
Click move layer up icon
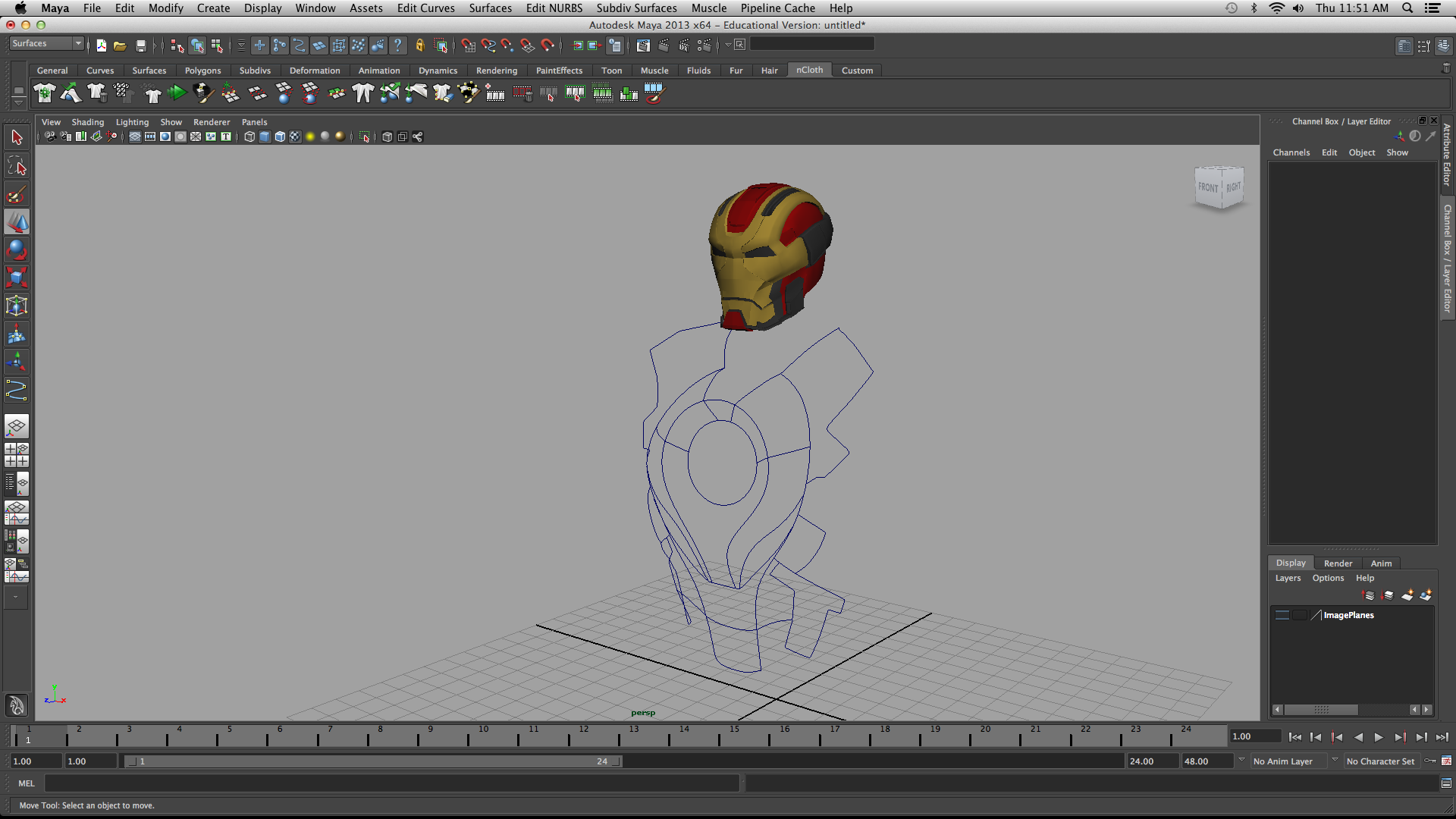pos(1369,595)
